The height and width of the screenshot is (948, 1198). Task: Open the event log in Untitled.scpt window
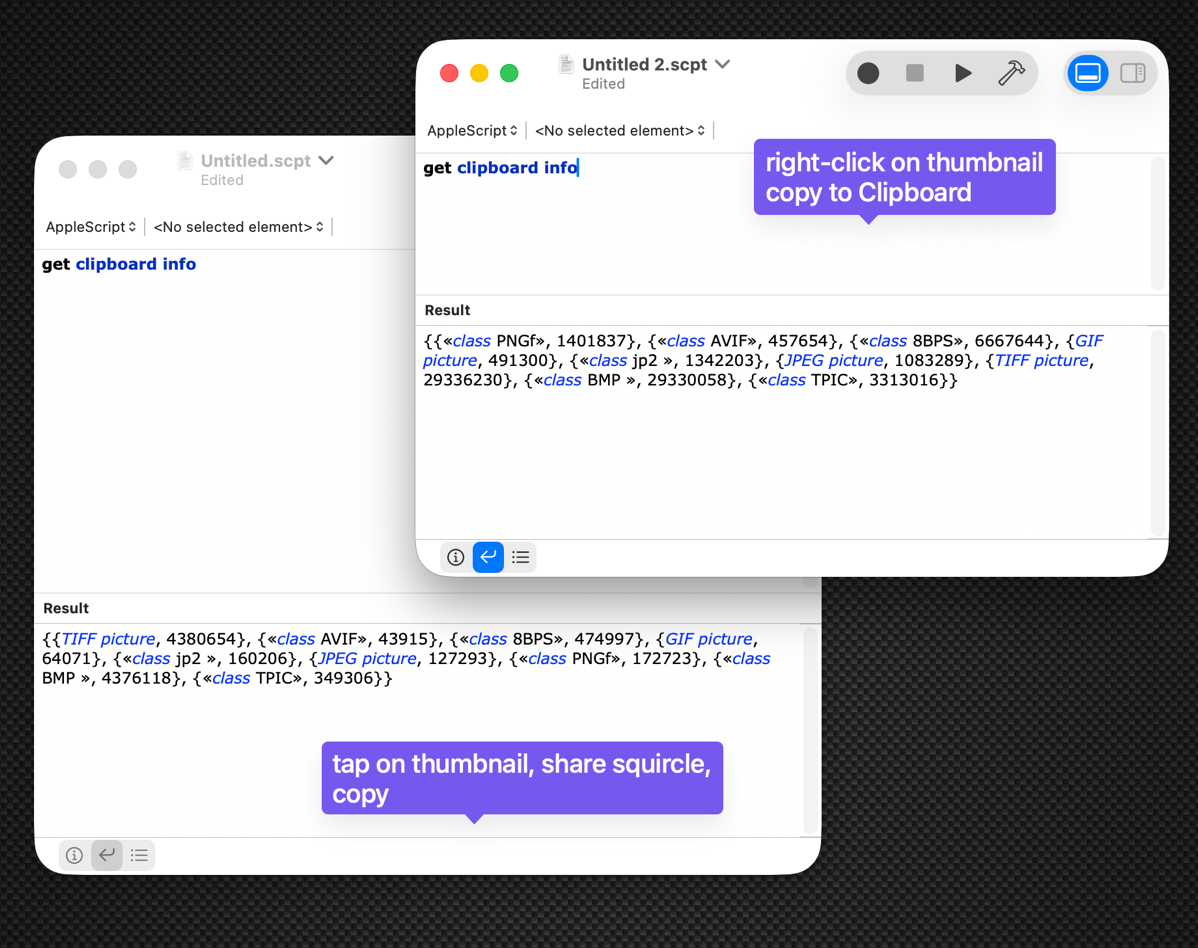coord(139,855)
